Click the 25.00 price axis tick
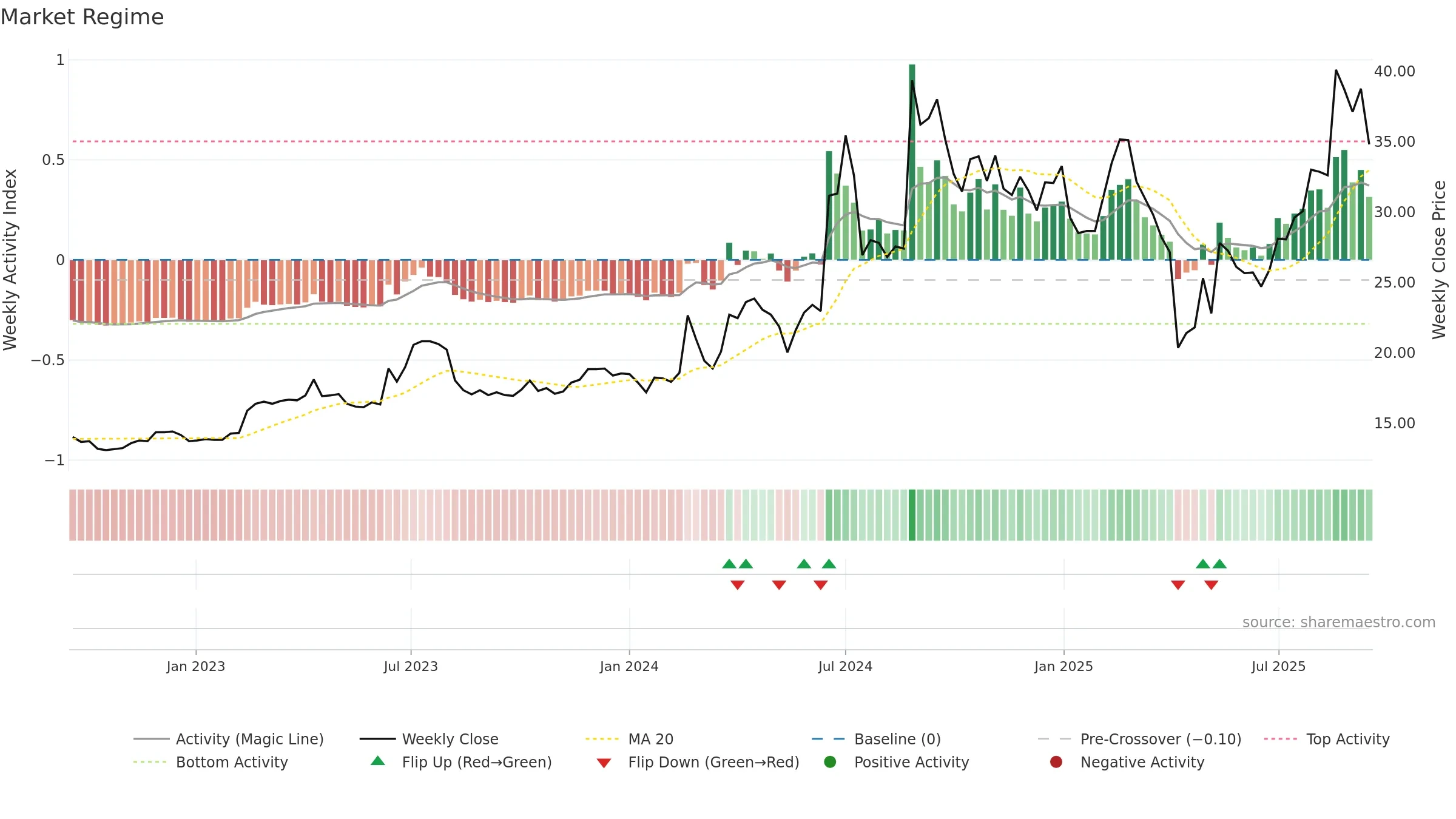This screenshot has width=1456, height=819. (x=1395, y=282)
